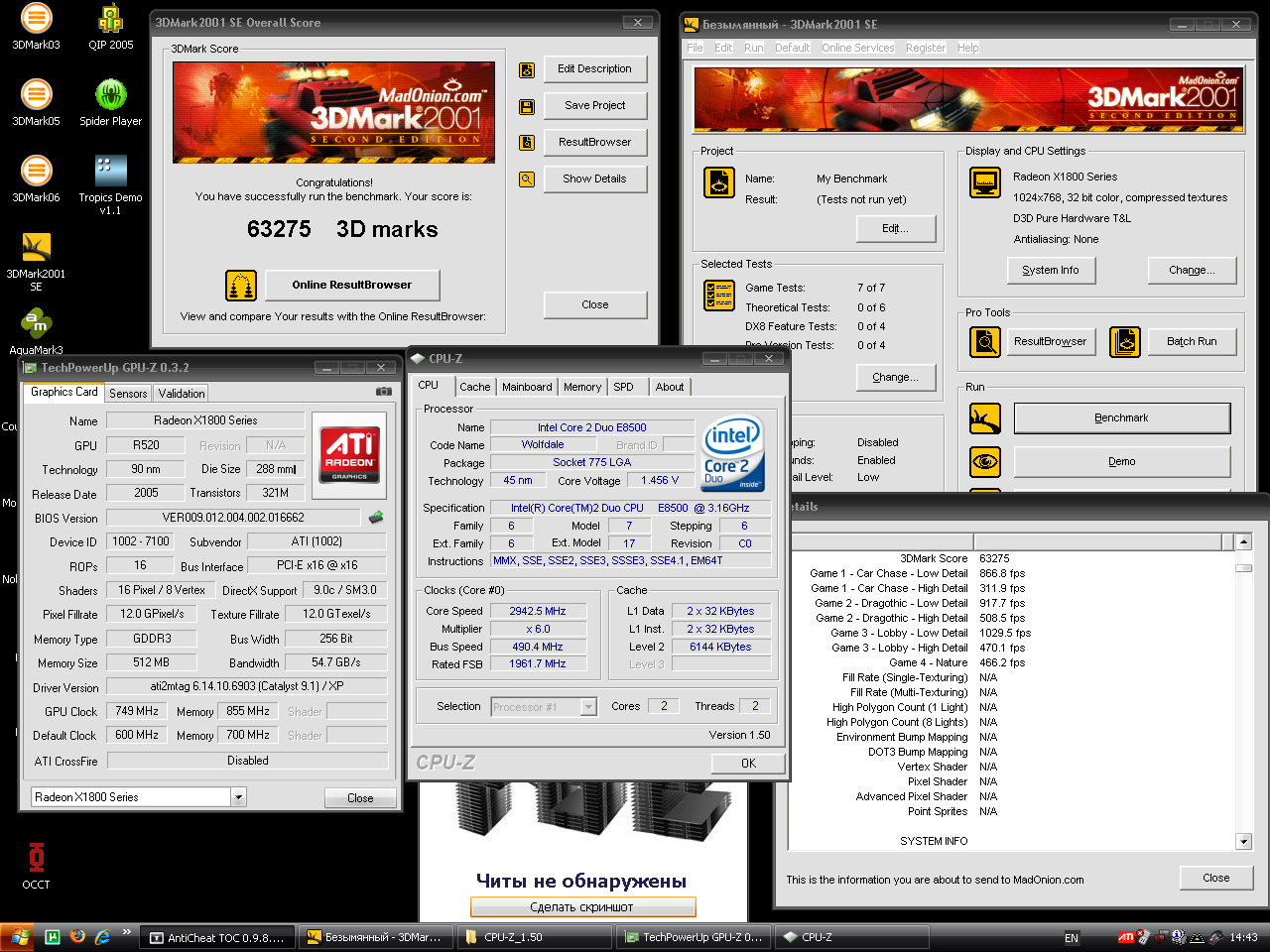This screenshot has width=1270, height=952.
Task: Click the Edit Description button
Action: [x=594, y=69]
